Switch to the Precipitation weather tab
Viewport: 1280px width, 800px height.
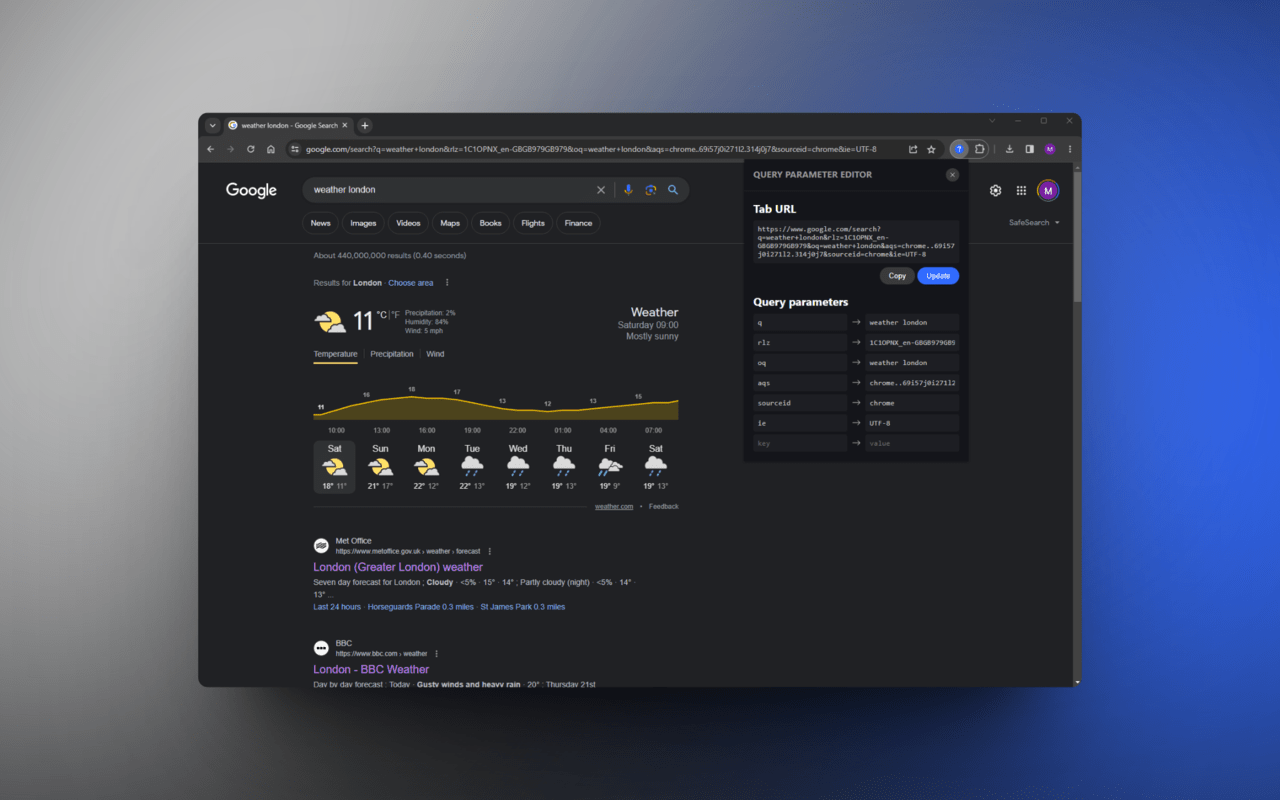[x=392, y=354]
